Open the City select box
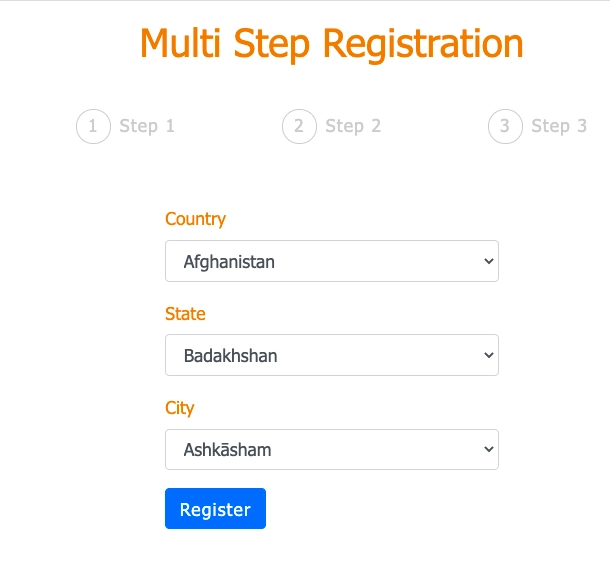 pos(332,450)
